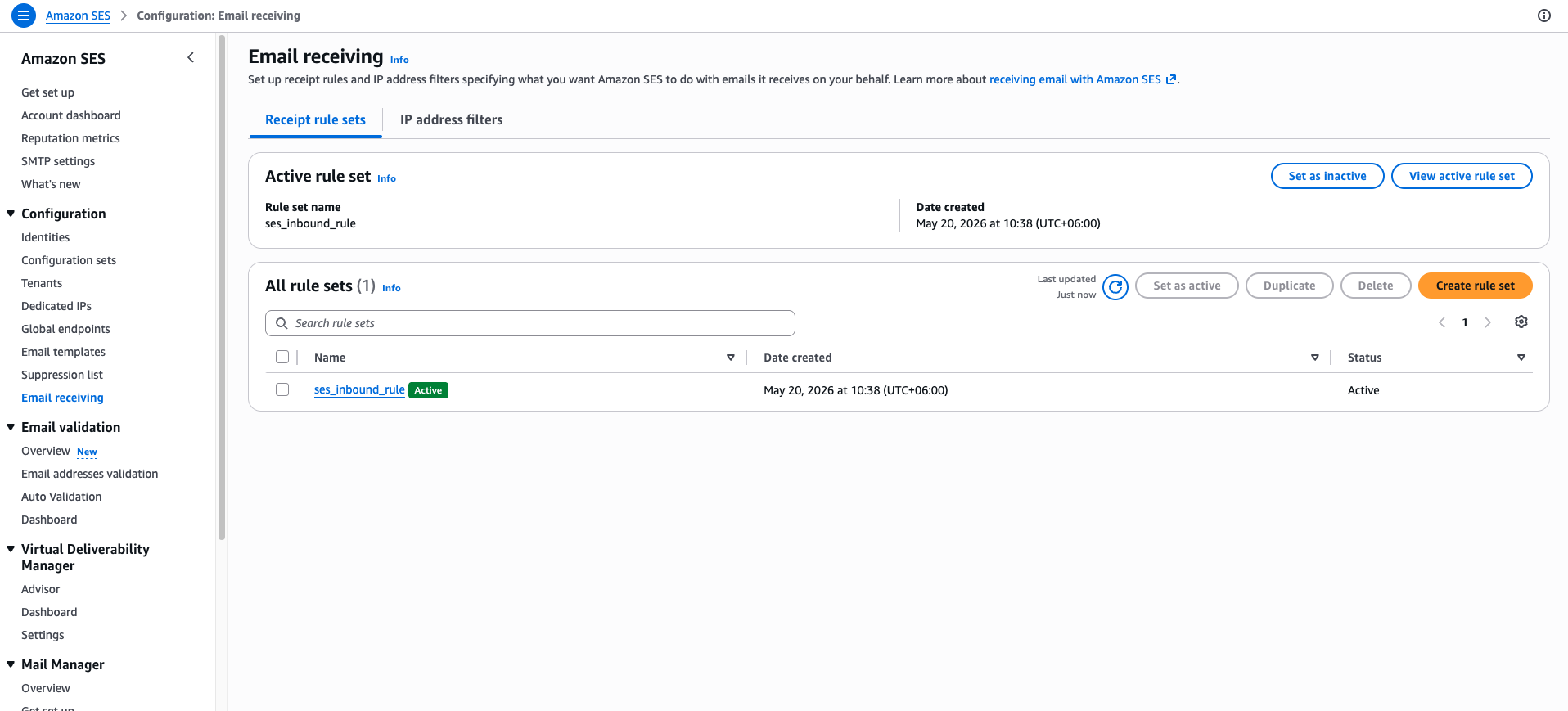Open table preferences gear icon

pyautogui.click(x=1521, y=322)
